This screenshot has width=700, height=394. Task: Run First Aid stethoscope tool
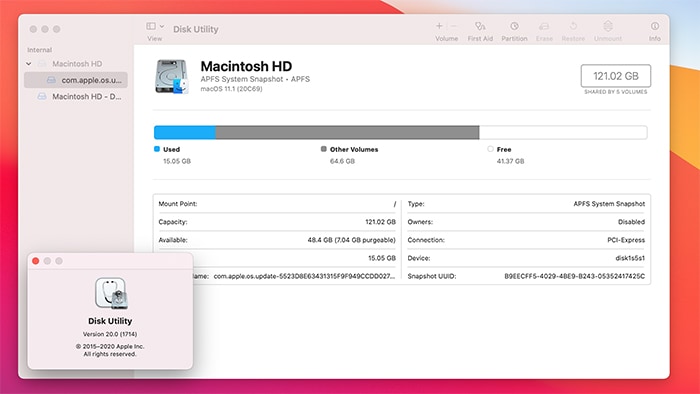pos(480,26)
